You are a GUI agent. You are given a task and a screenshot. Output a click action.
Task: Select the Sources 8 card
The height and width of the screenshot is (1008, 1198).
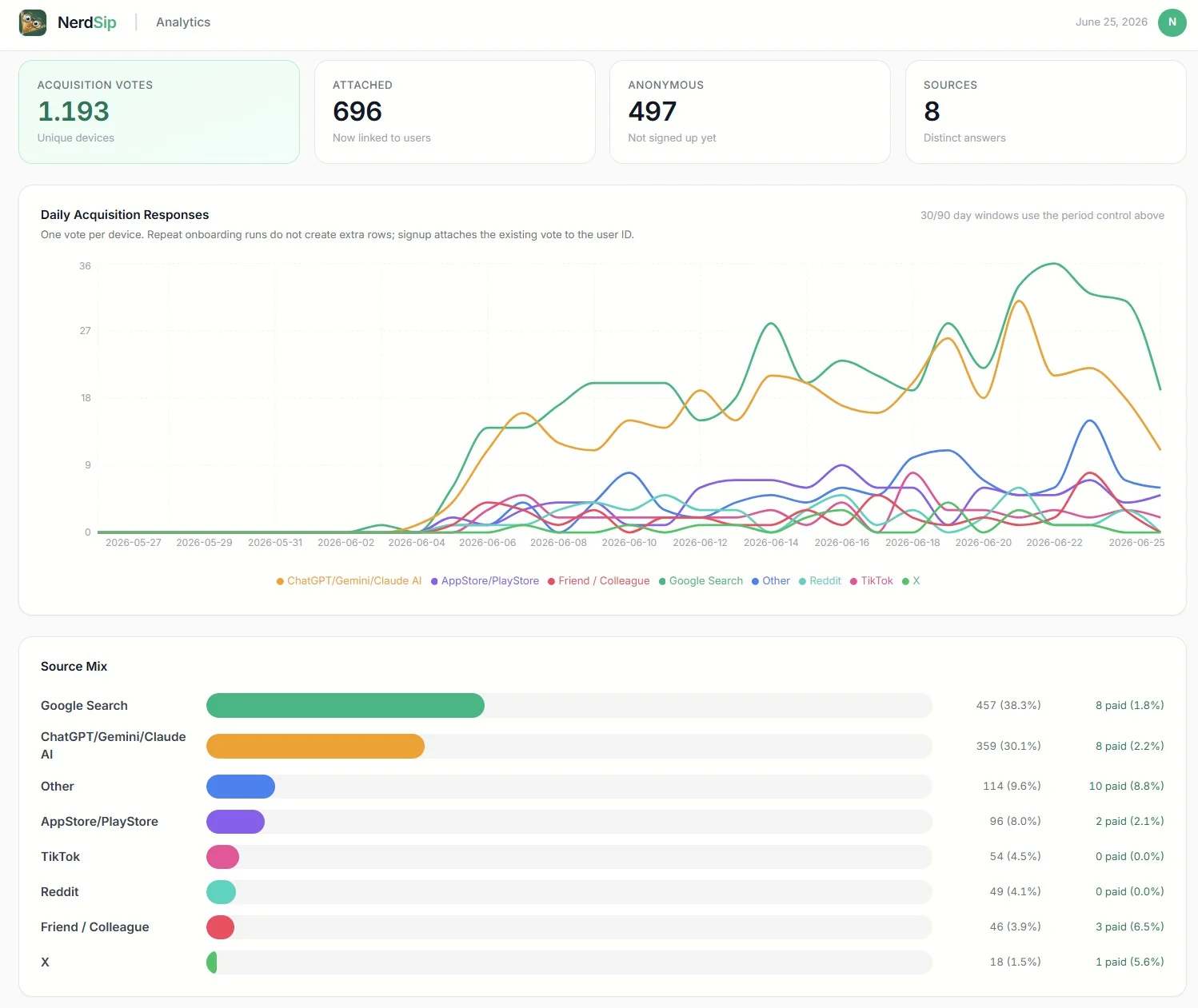(x=1045, y=112)
